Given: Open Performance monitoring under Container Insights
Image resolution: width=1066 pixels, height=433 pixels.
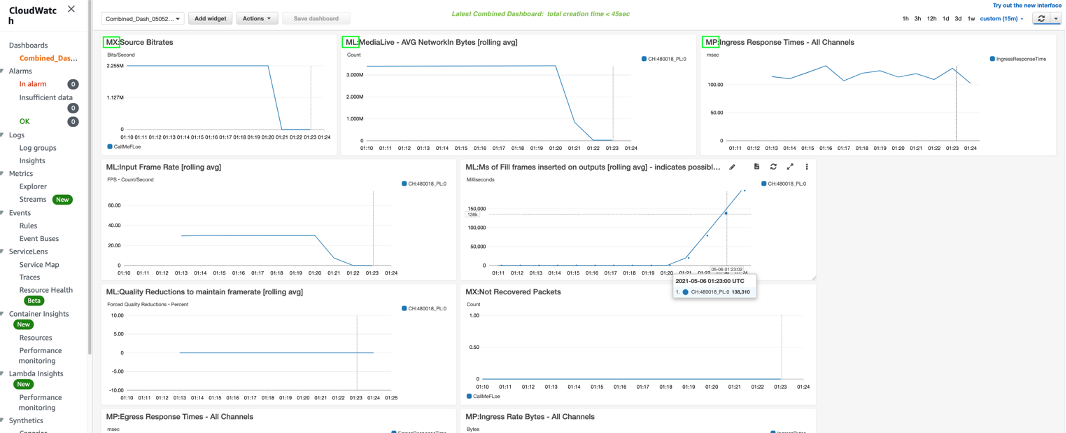Looking at the screenshot, I should click(x=41, y=356).
